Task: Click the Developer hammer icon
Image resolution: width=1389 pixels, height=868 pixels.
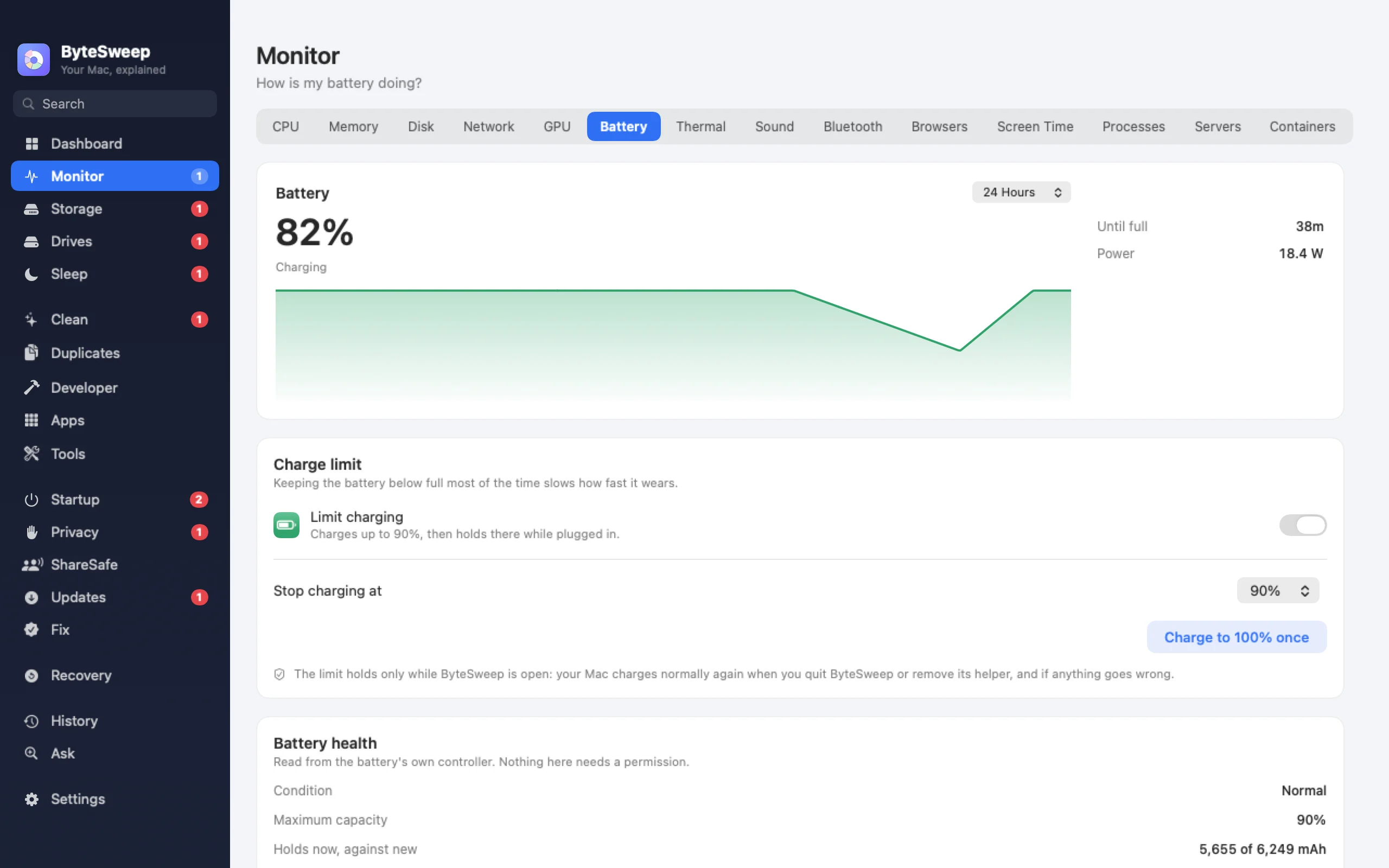Action: point(31,387)
